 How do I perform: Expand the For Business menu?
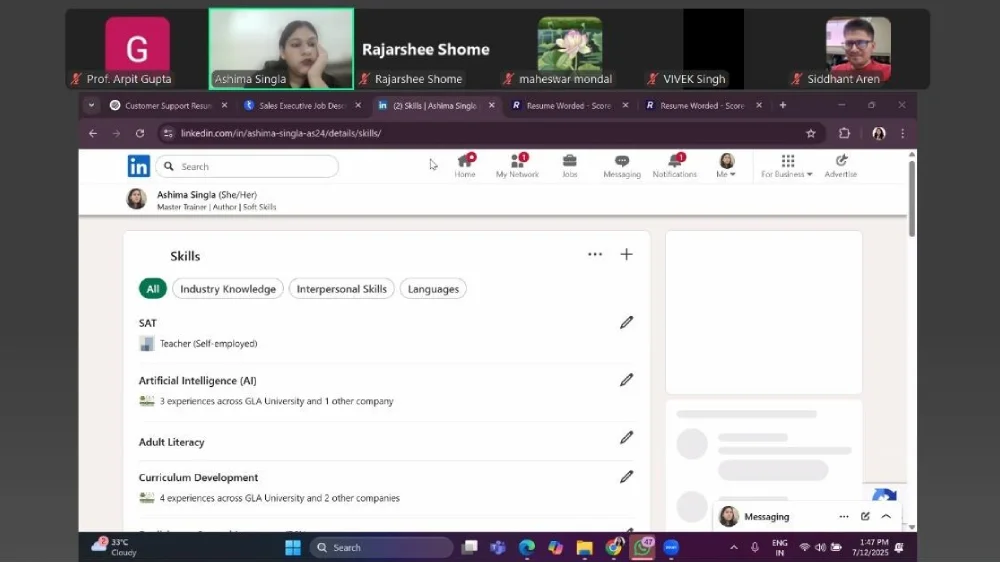787,166
